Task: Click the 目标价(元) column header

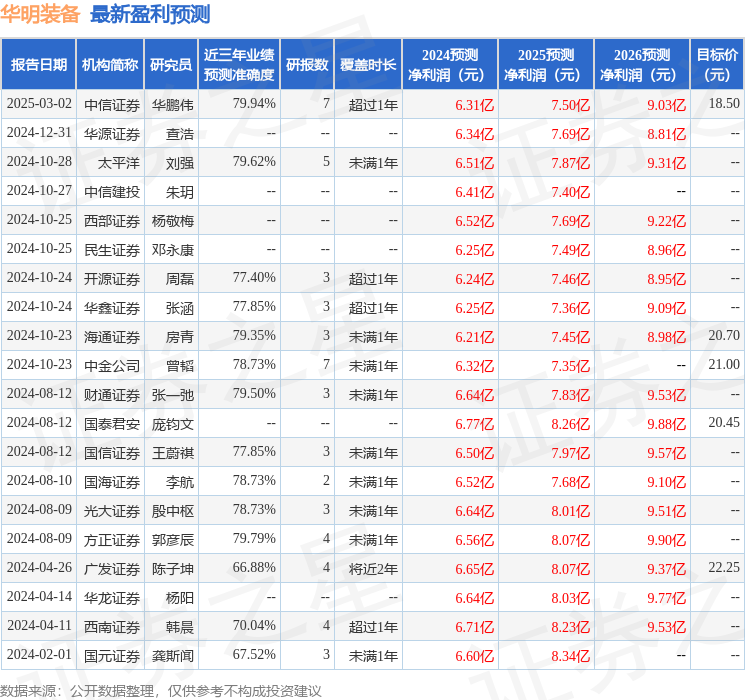Action: tap(717, 64)
